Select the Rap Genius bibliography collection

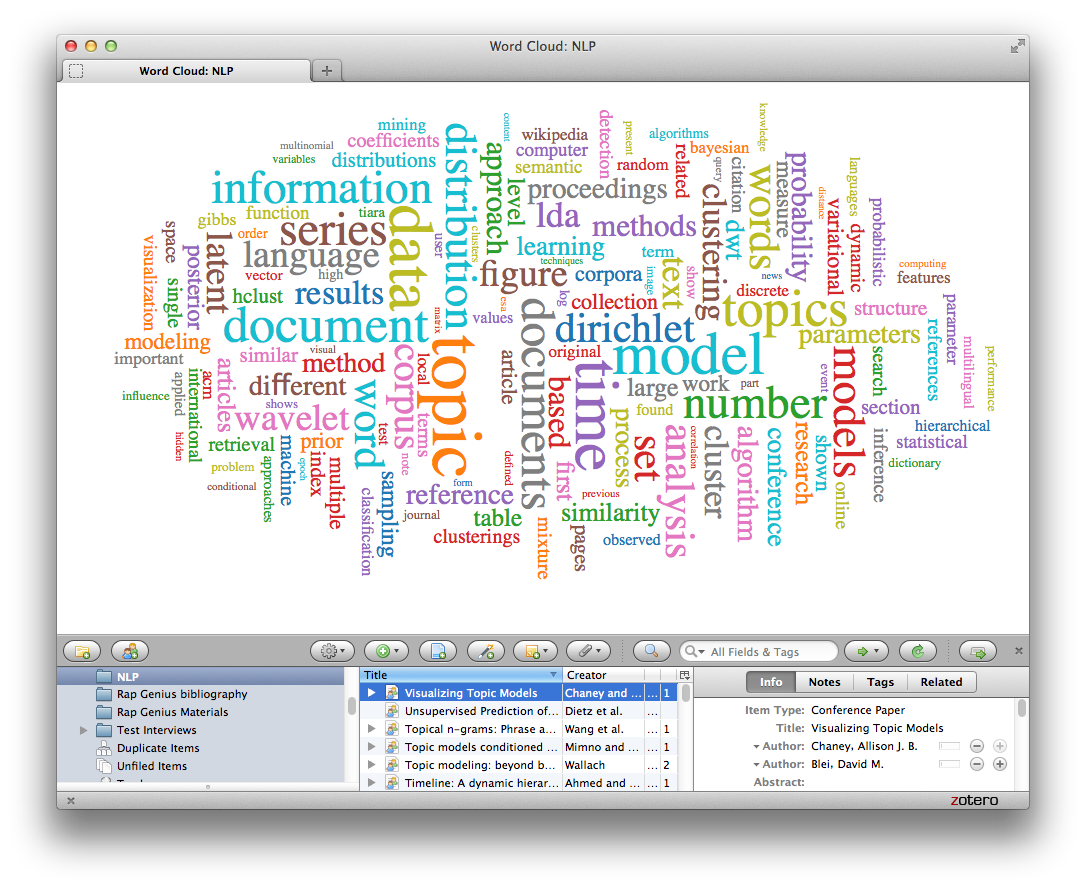(x=201, y=694)
